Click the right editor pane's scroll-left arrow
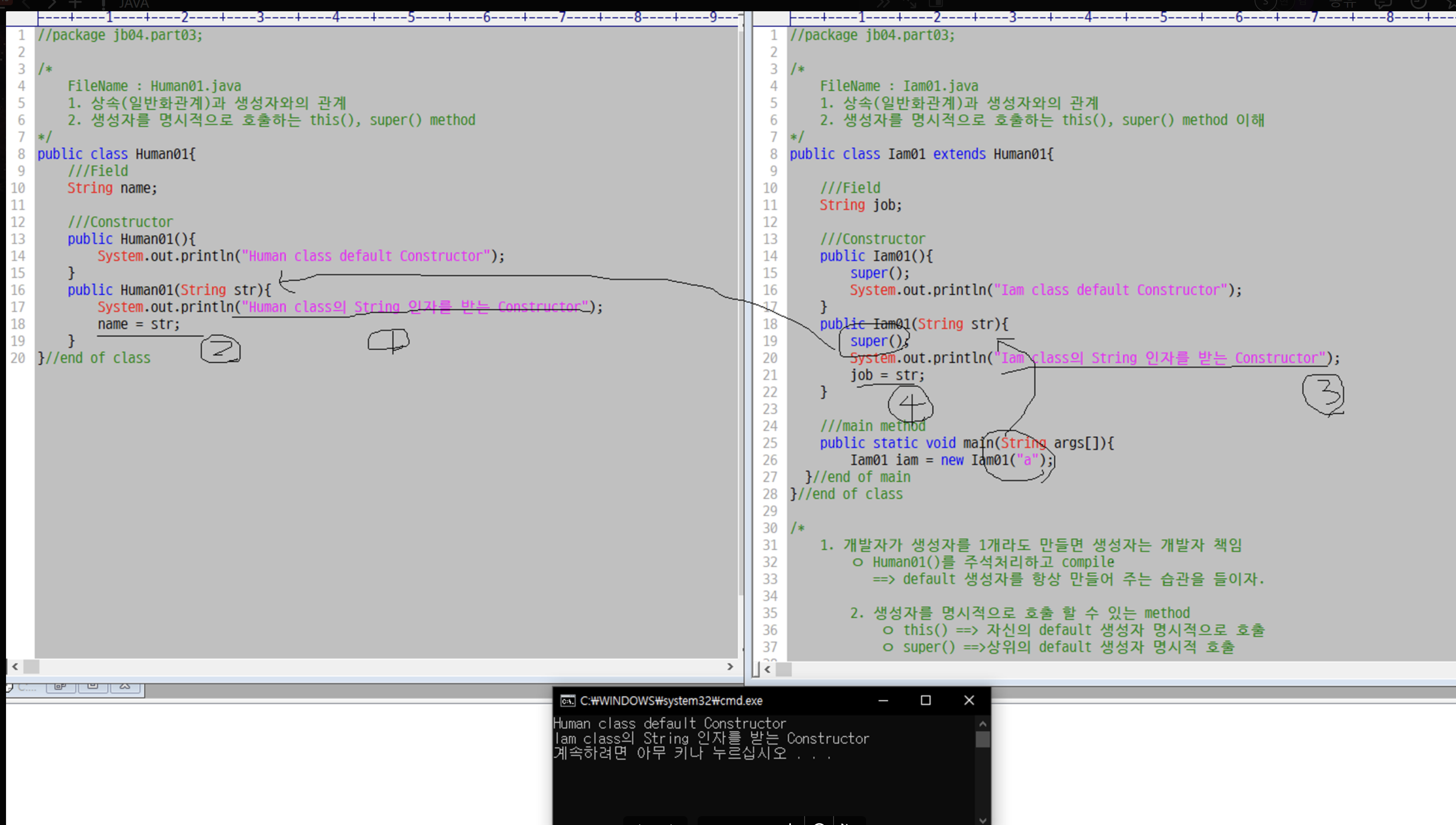 [767, 669]
